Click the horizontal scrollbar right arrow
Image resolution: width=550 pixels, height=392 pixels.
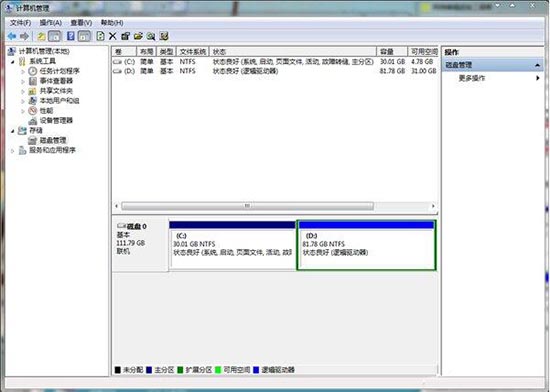[433, 206]
